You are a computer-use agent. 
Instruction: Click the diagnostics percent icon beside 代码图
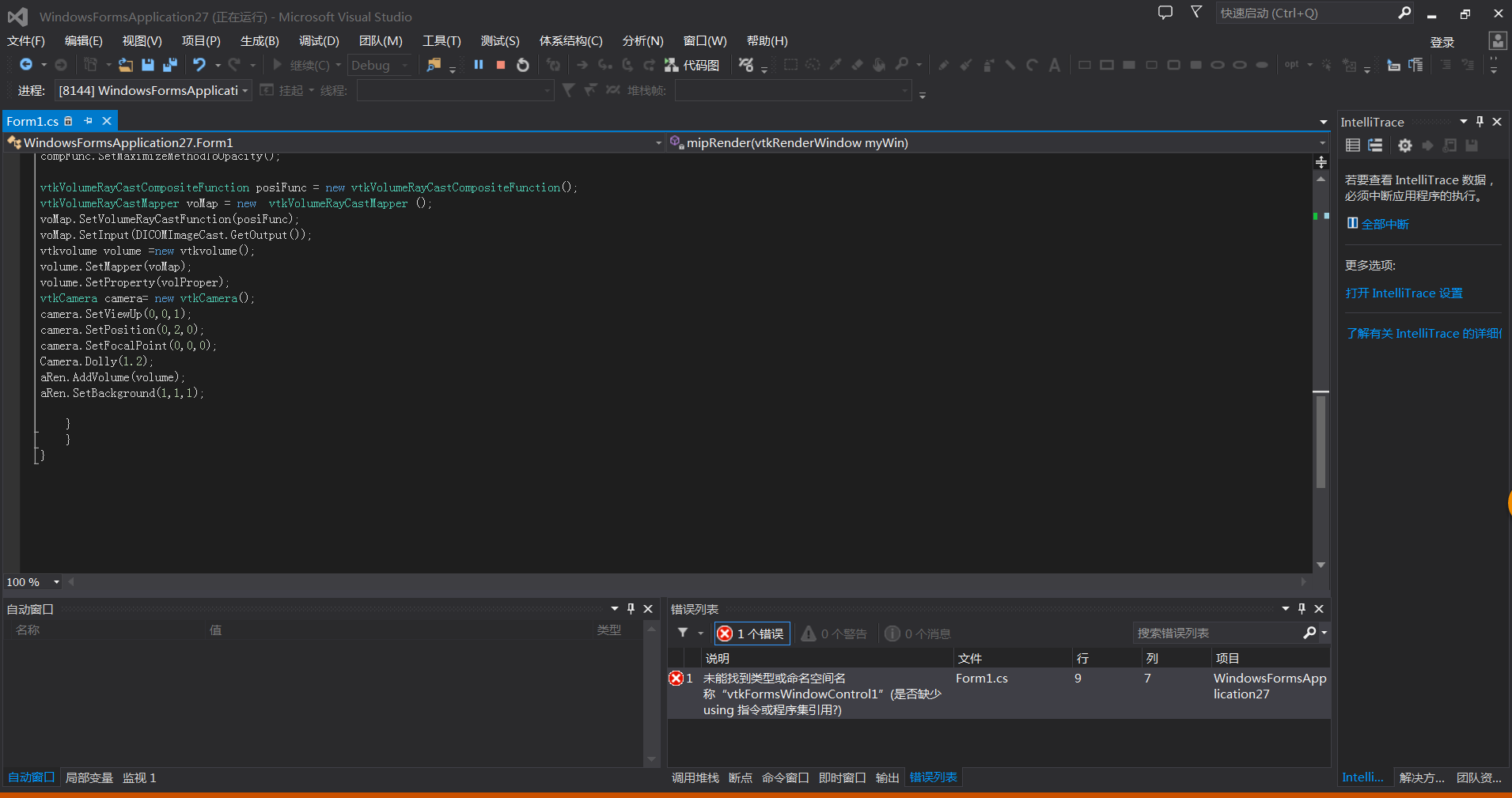[x=746, y=65]
